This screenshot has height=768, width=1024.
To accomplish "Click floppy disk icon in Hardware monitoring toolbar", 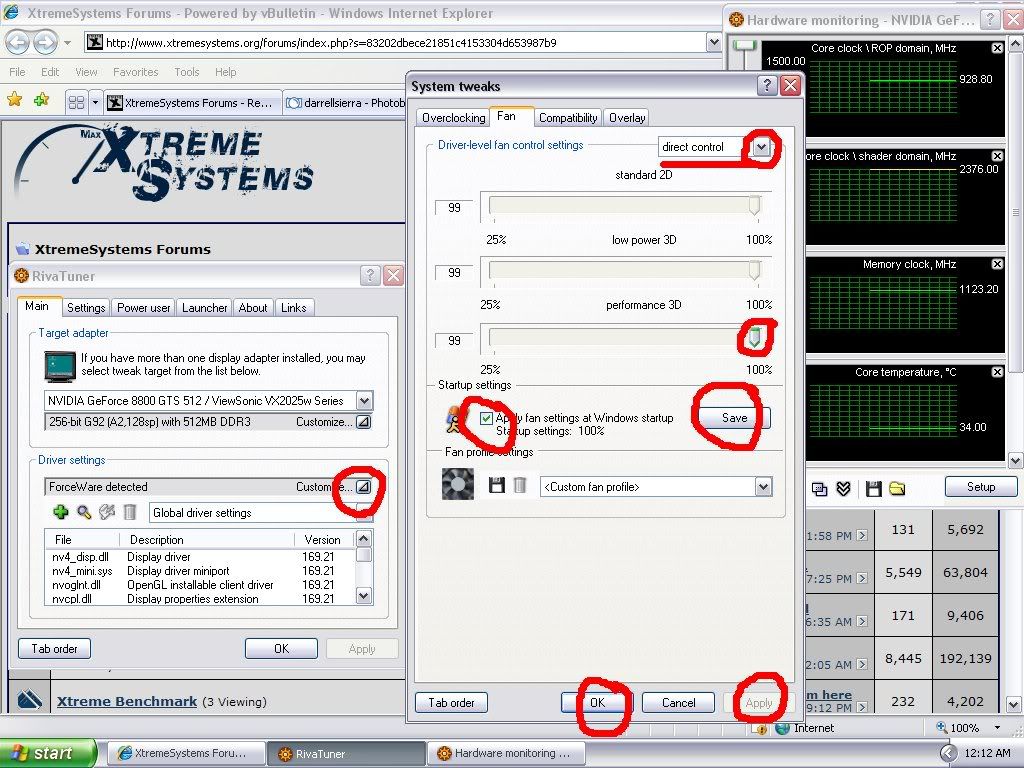I will [873, 488].
